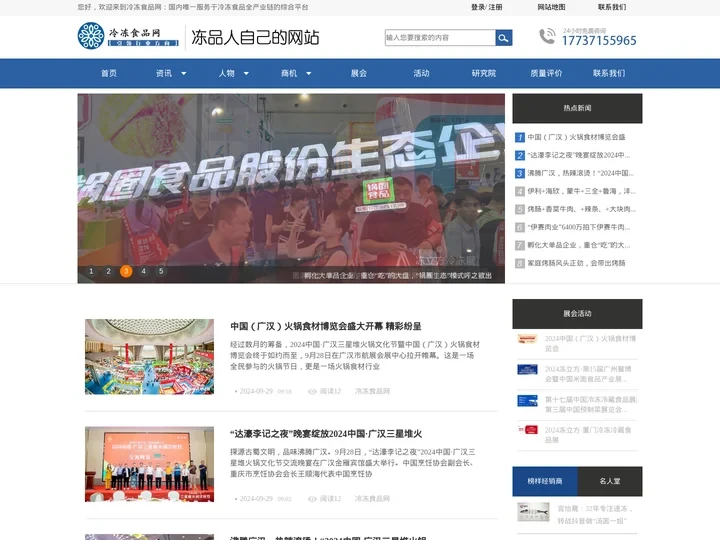Open event 2024冻立方·第15届广州餐博会

pos(588,374)
